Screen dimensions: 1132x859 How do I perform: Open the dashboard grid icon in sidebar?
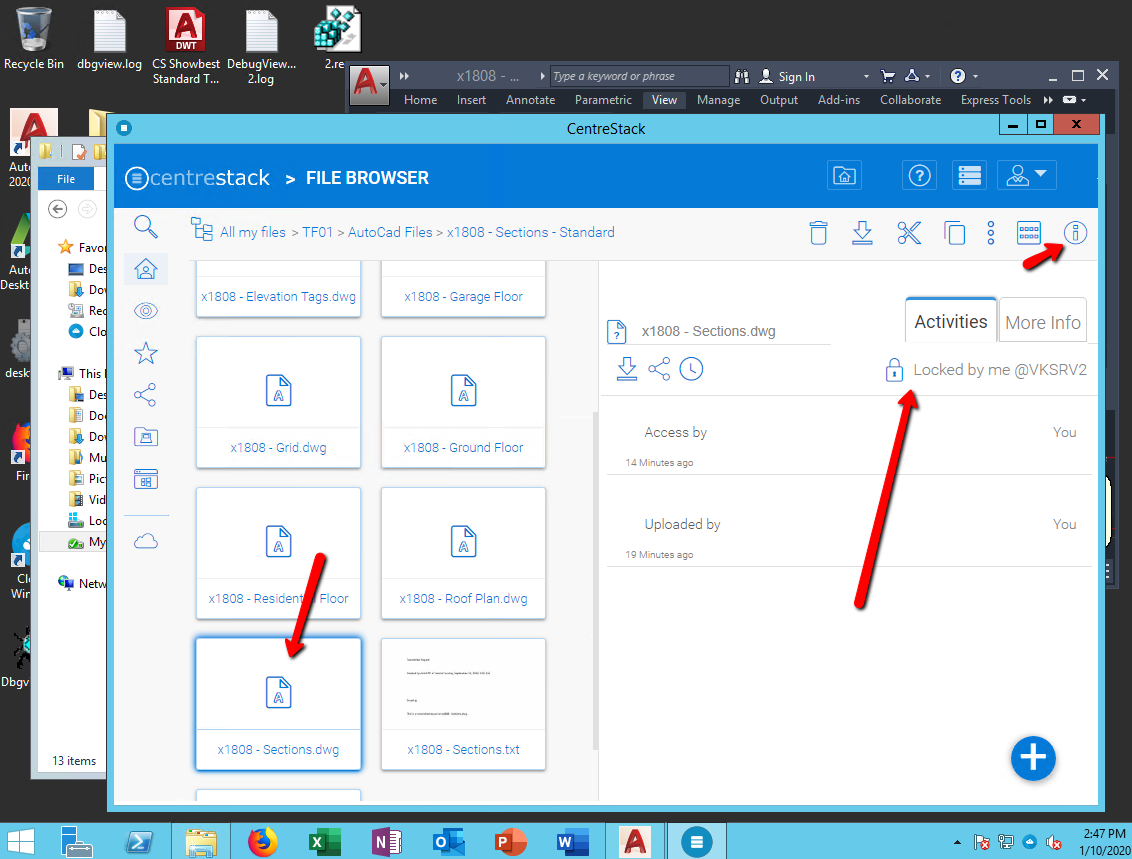tap(146, 479)
